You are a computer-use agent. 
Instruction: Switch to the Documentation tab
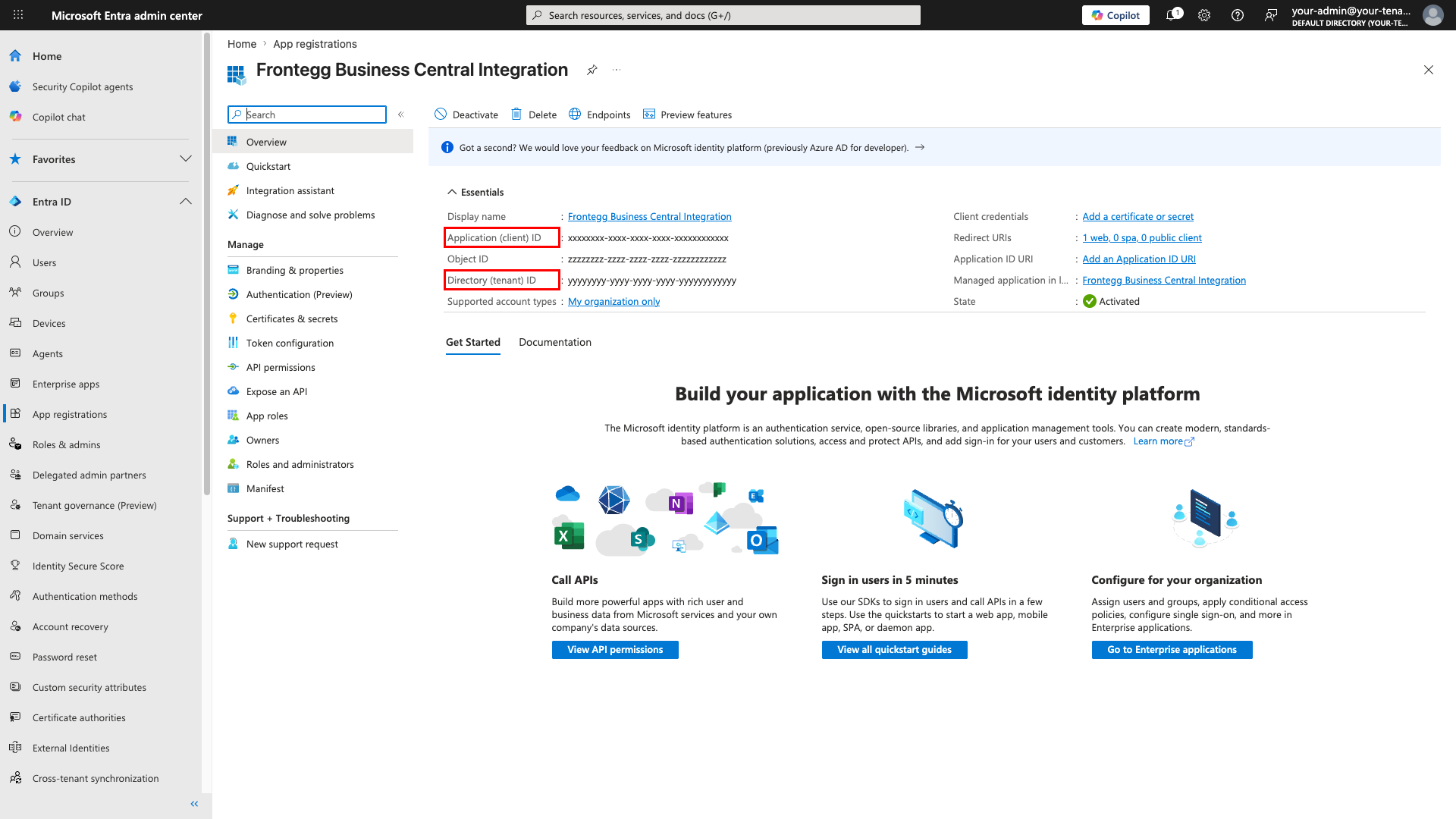click(x=555, y=342)
